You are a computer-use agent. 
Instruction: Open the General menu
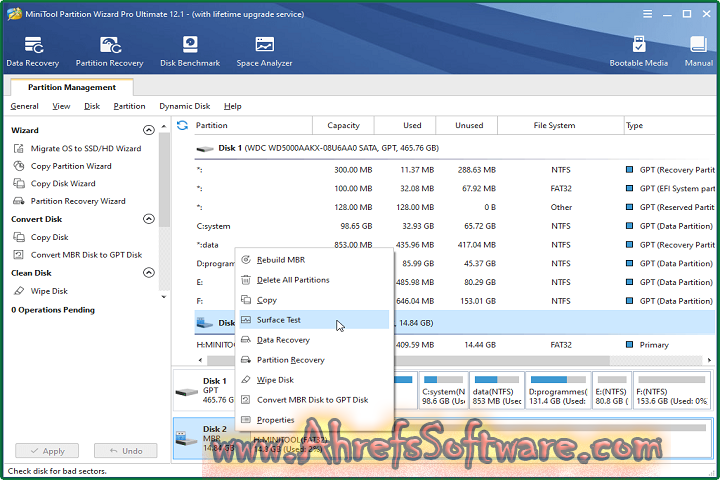(24, 106)
